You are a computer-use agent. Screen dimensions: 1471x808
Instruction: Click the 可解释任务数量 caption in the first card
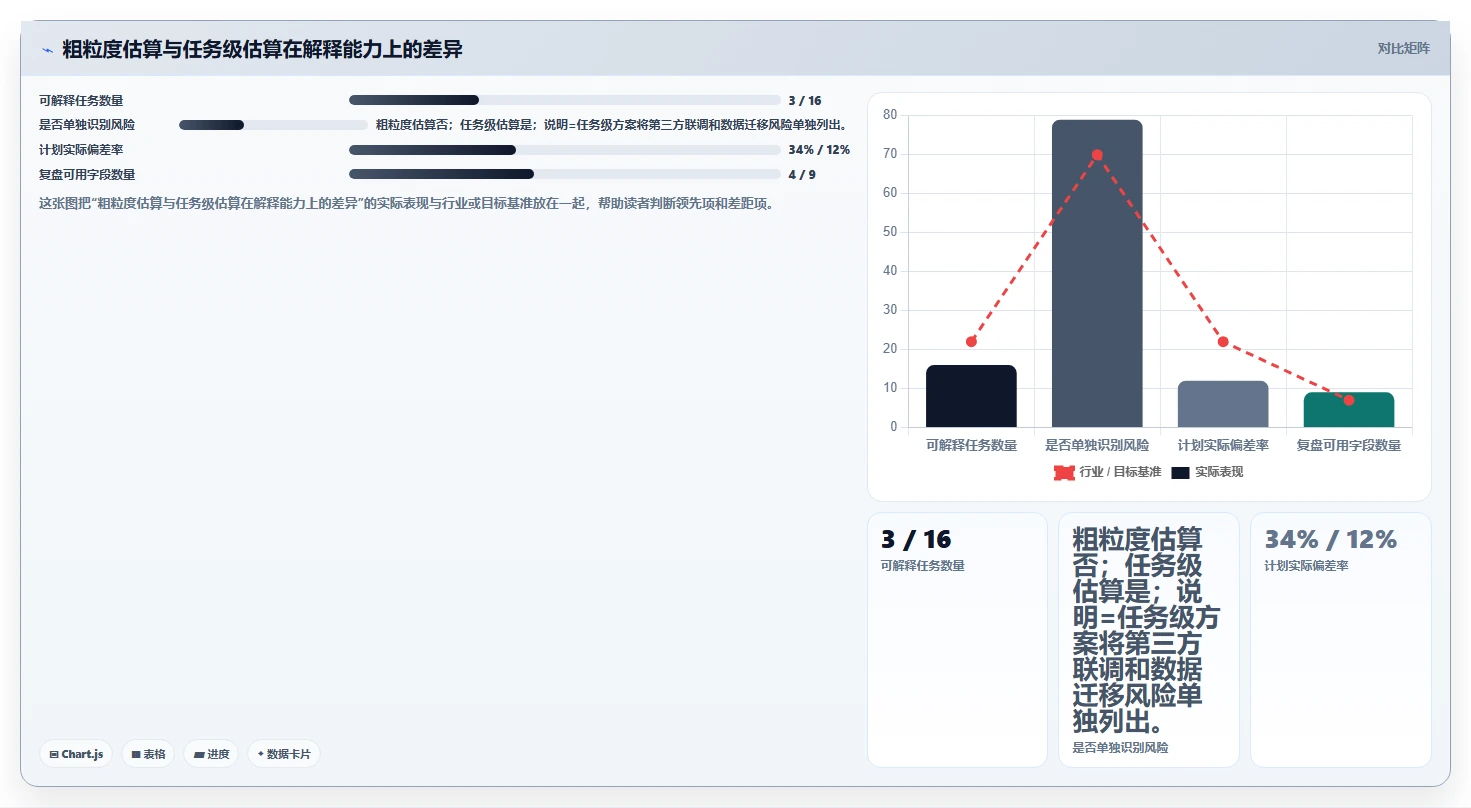coord(923,566)
